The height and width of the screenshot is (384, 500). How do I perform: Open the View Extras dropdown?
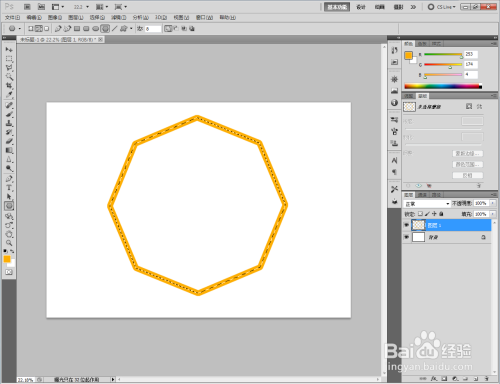58,7
